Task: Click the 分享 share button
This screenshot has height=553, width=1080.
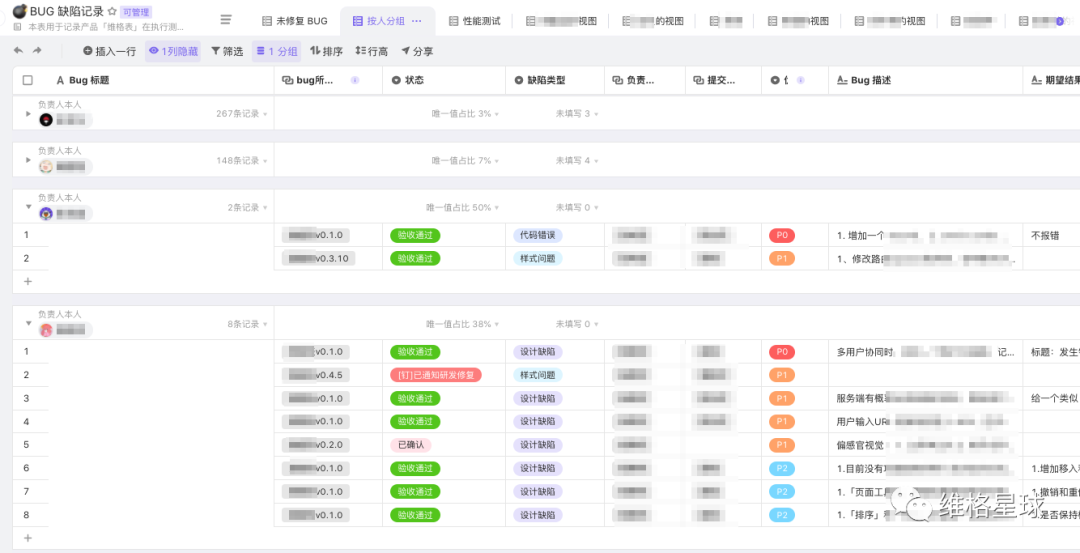Action: click(x=417, y=51)
